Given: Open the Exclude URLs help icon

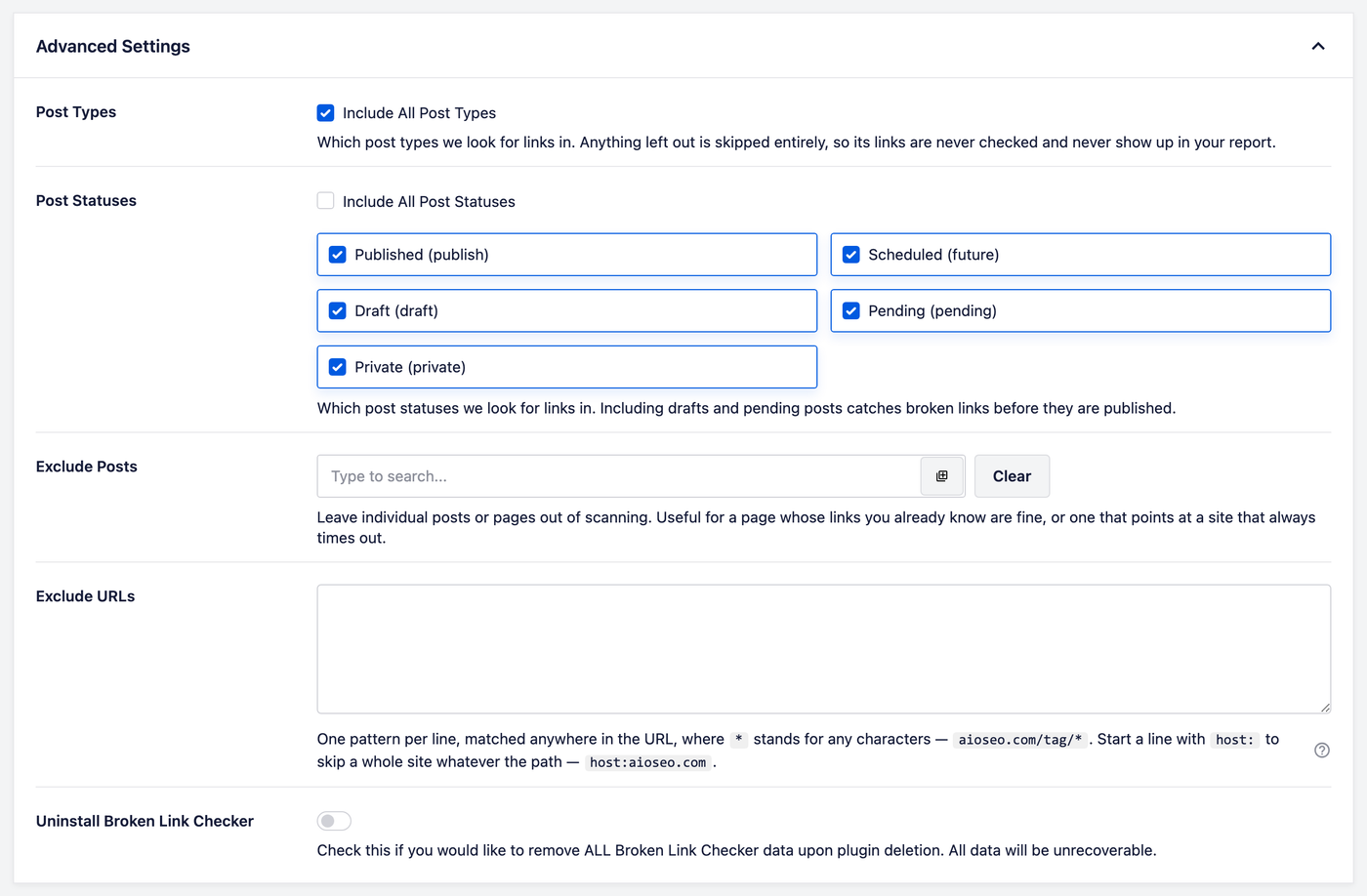Looking at the screenshot, I should (1322, 751).
